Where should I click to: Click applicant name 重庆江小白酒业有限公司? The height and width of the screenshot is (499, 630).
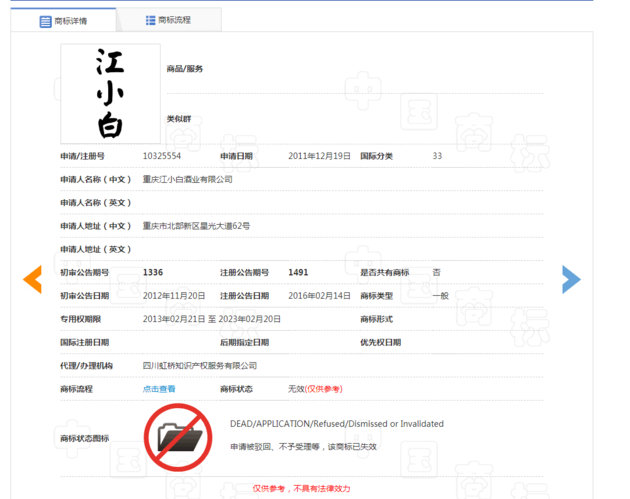(x=187, y=179)
